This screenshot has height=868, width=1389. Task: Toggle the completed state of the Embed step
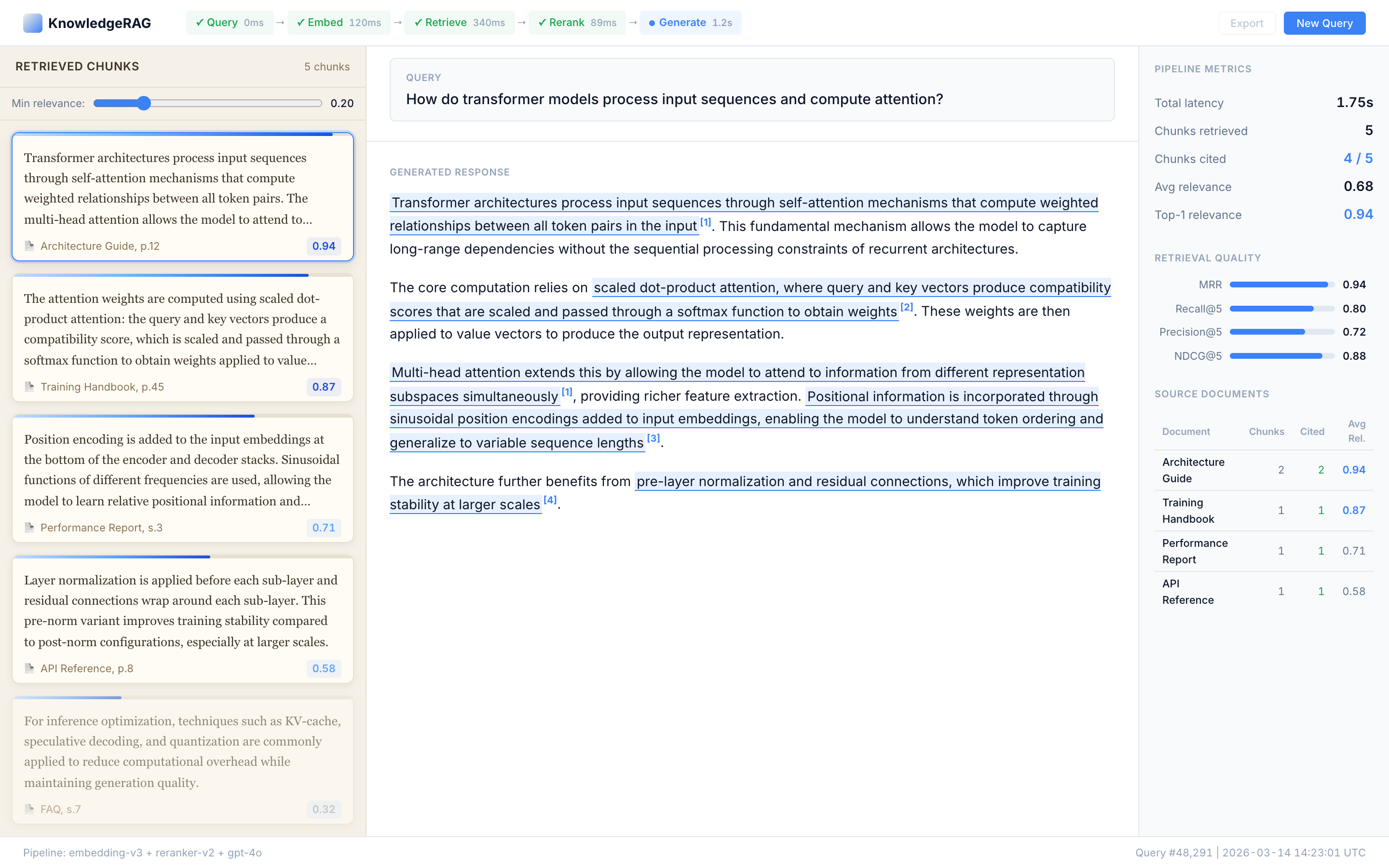302,22
